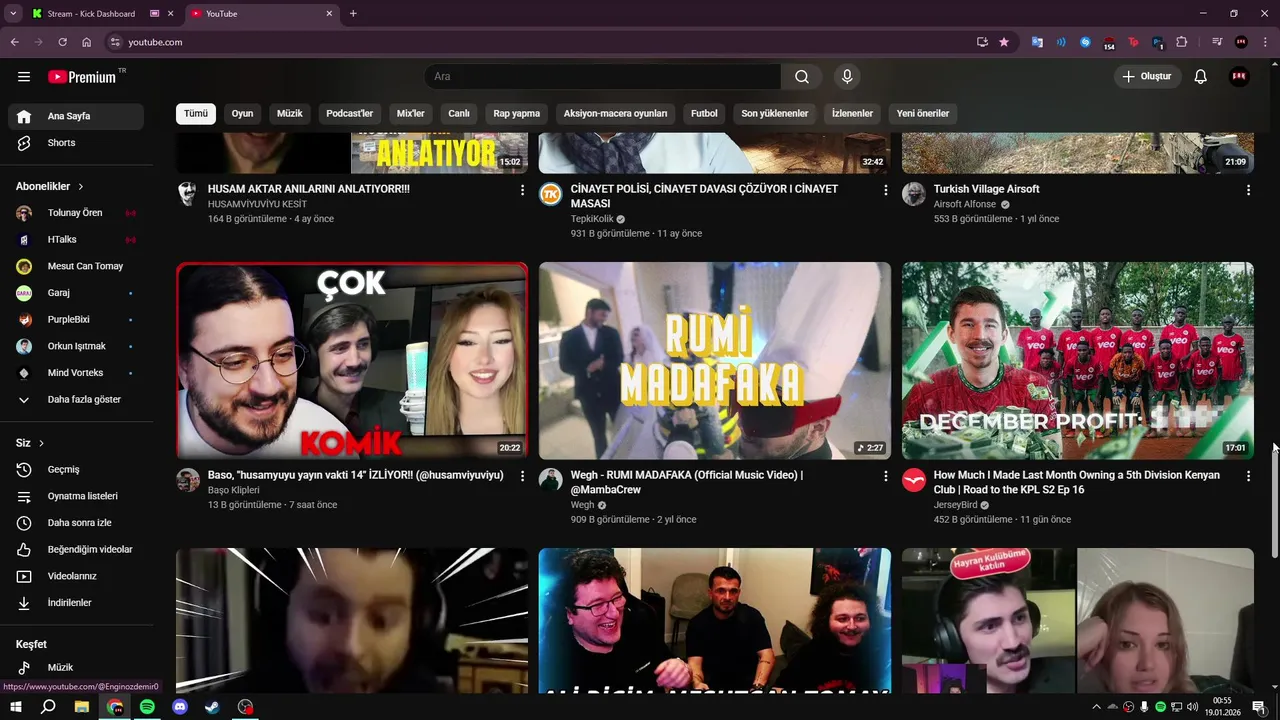The image size is (1280, 720).
Task: Open TepkiKolik channel avatar
Action: pos(551,194)
